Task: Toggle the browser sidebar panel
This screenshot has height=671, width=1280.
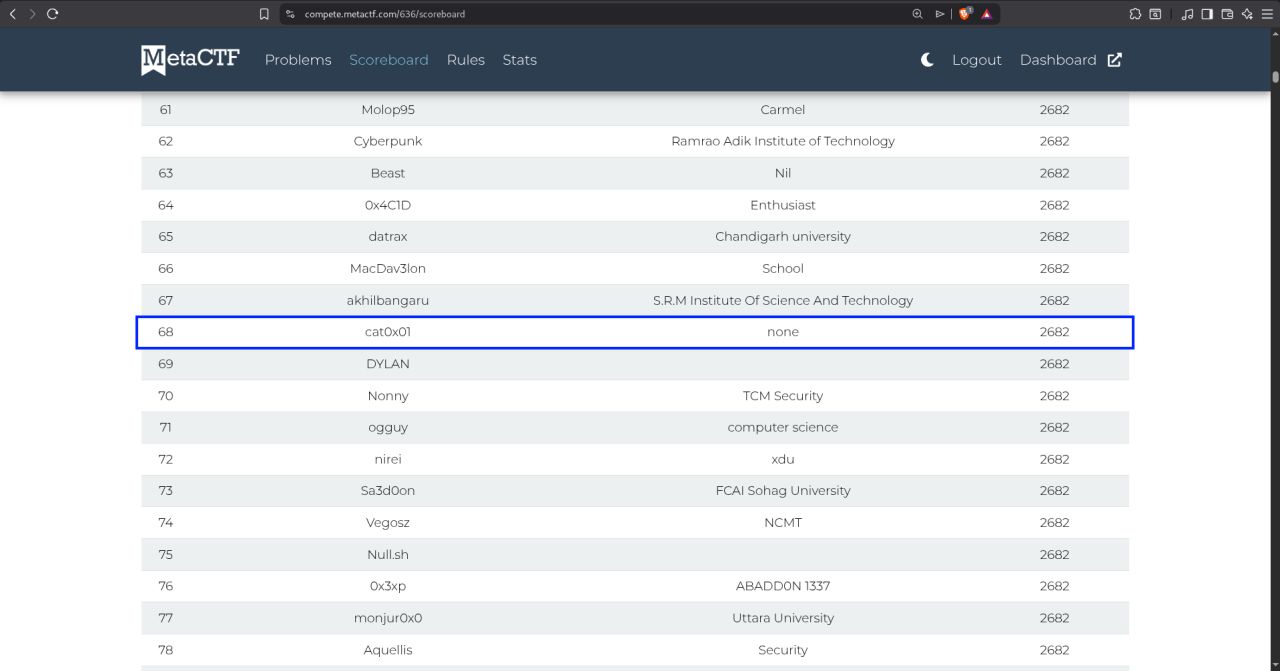Action: 1207,14
